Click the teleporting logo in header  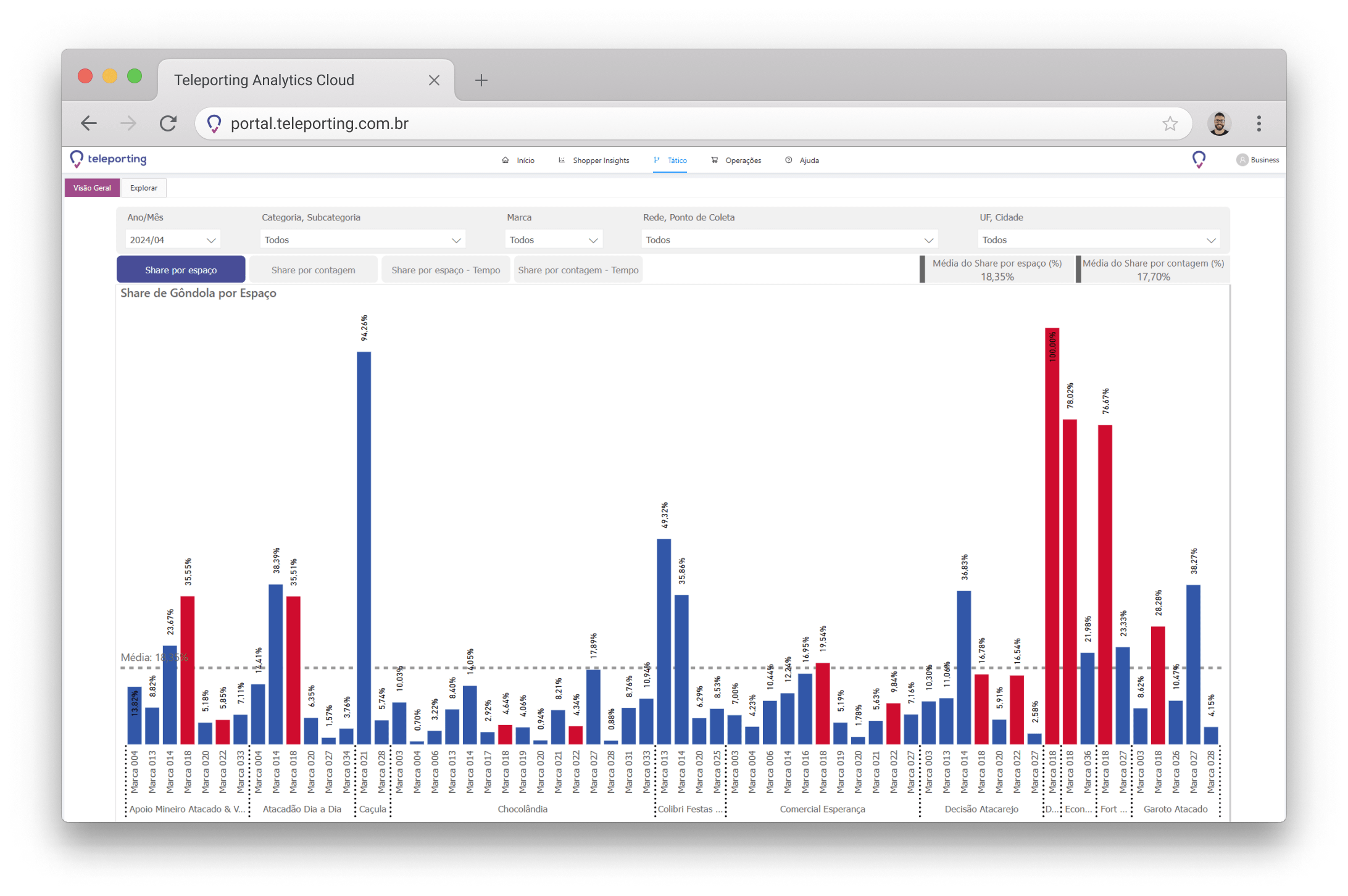pos(109,159)
